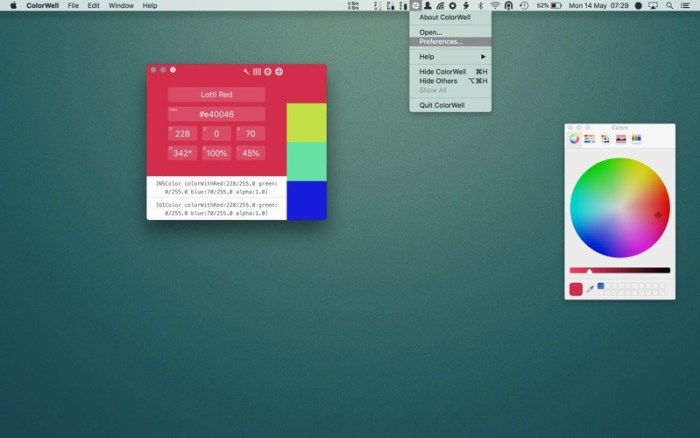
Task: Select the saved blue swatch in Colors panel
Action: [601, 286]
